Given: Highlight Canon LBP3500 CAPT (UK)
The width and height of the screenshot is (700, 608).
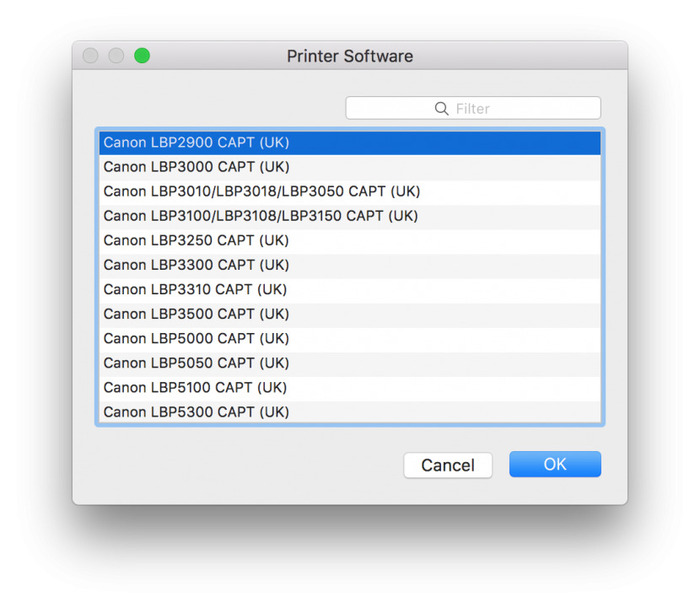Looking at the screenshot, I should point(350,315).
